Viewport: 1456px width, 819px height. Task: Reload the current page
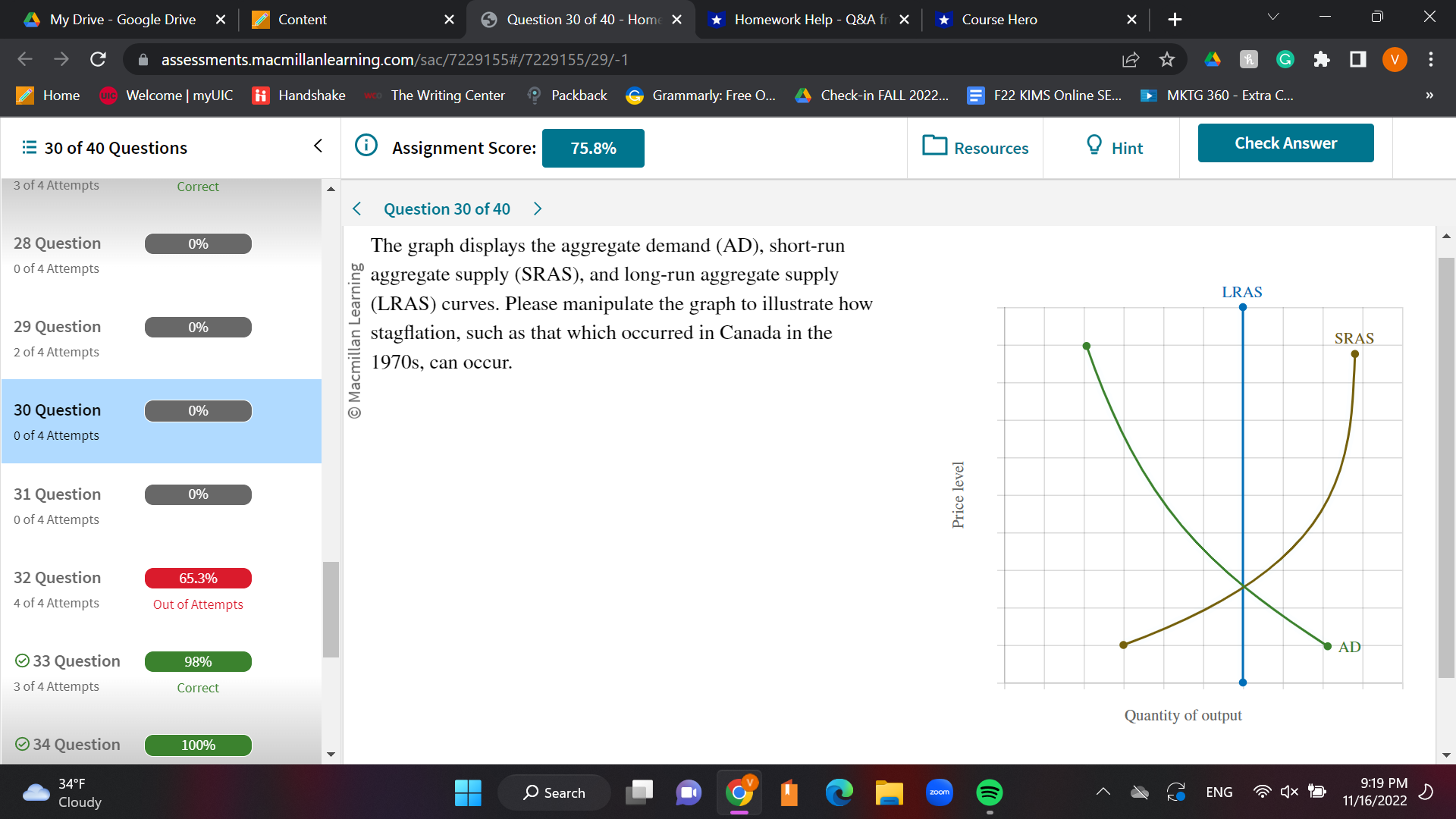[98, 59]
